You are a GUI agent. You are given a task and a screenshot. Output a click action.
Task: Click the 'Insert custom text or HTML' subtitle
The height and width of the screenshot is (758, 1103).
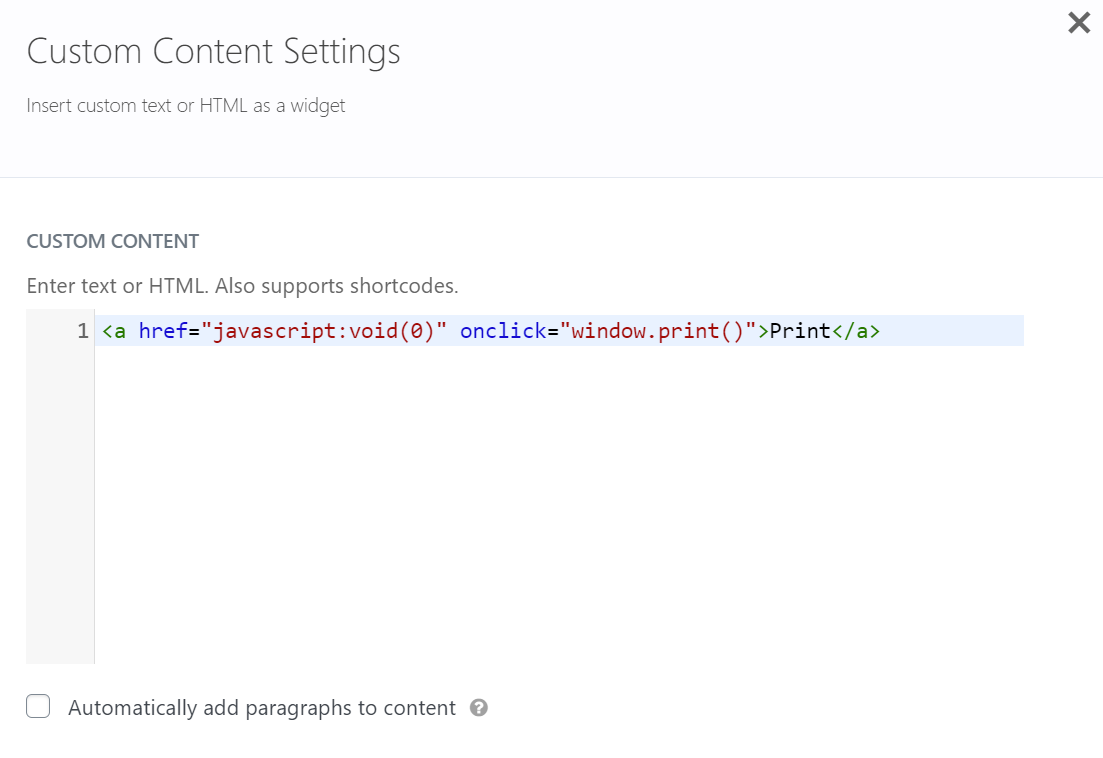(185, 105)
